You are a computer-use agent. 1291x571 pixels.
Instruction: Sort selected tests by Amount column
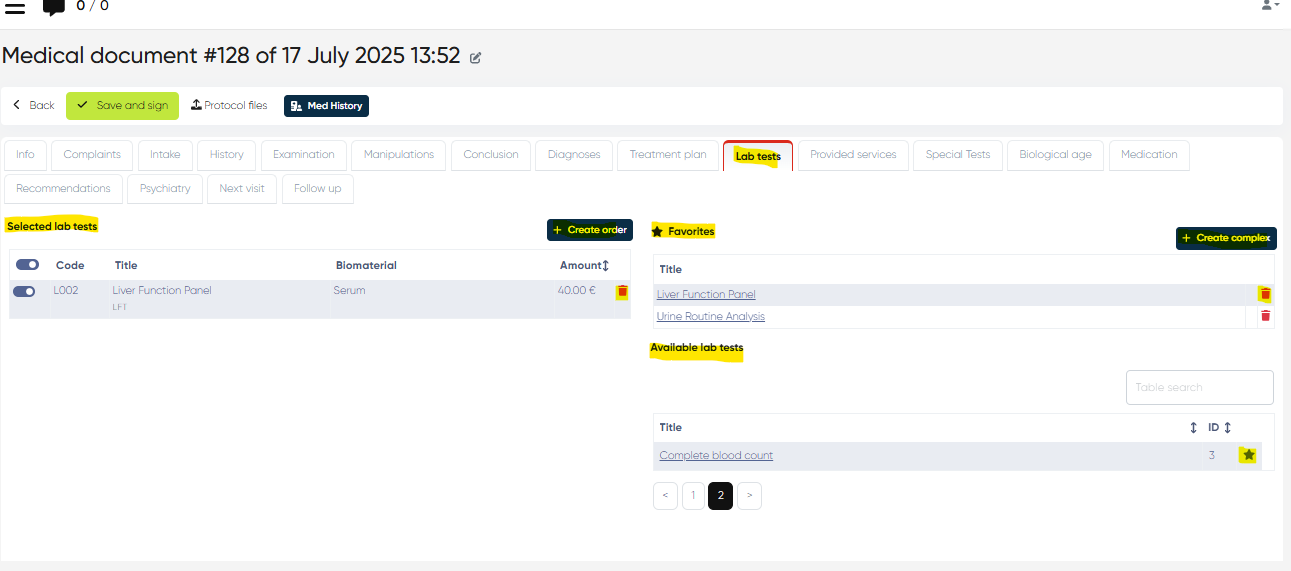(x=605, y=266)
